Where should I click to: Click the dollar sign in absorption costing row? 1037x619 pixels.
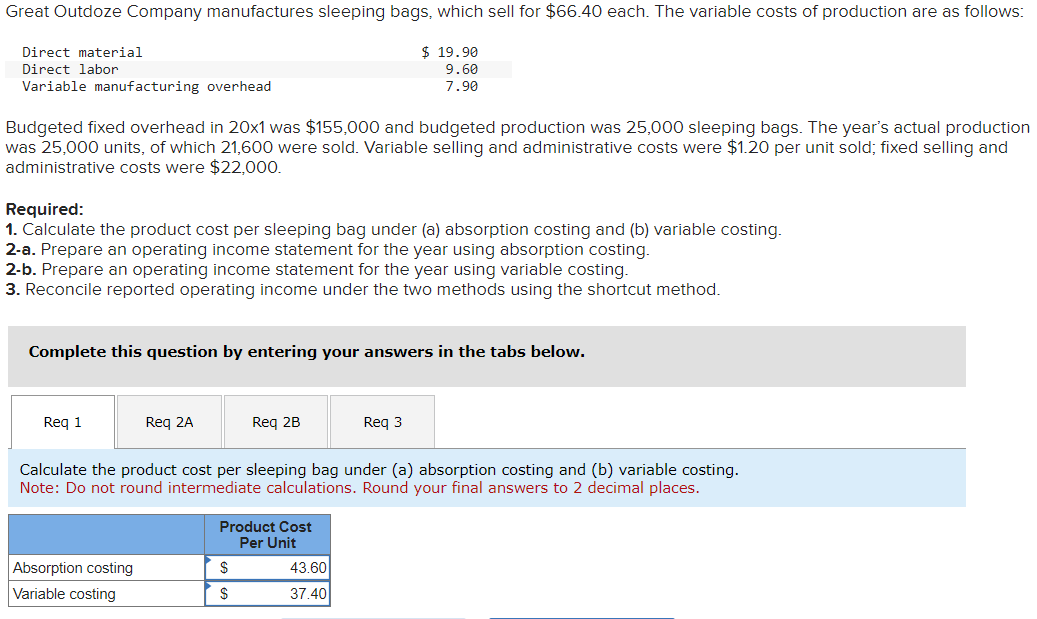click(222, 566)
